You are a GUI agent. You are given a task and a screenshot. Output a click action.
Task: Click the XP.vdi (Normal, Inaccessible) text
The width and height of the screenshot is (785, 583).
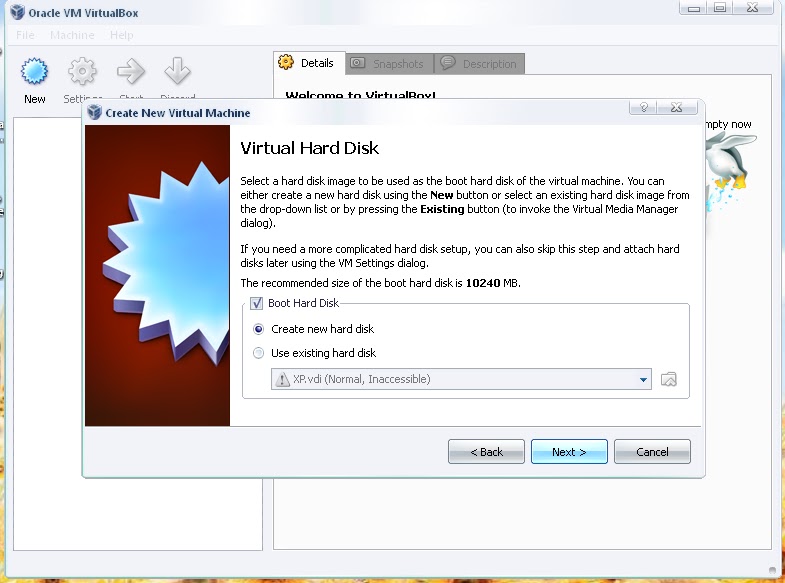tap(361, 379)
